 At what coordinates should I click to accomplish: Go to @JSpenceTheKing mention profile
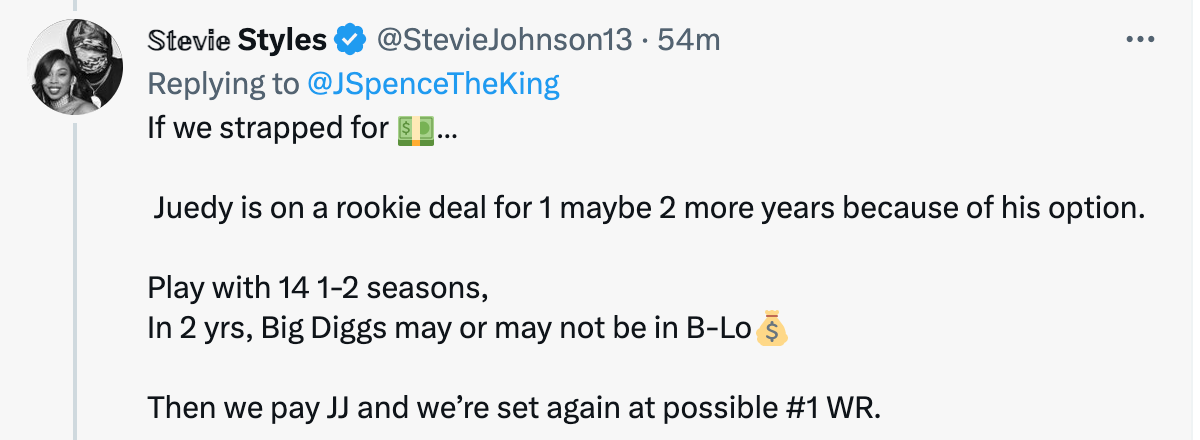pos(434,84)
